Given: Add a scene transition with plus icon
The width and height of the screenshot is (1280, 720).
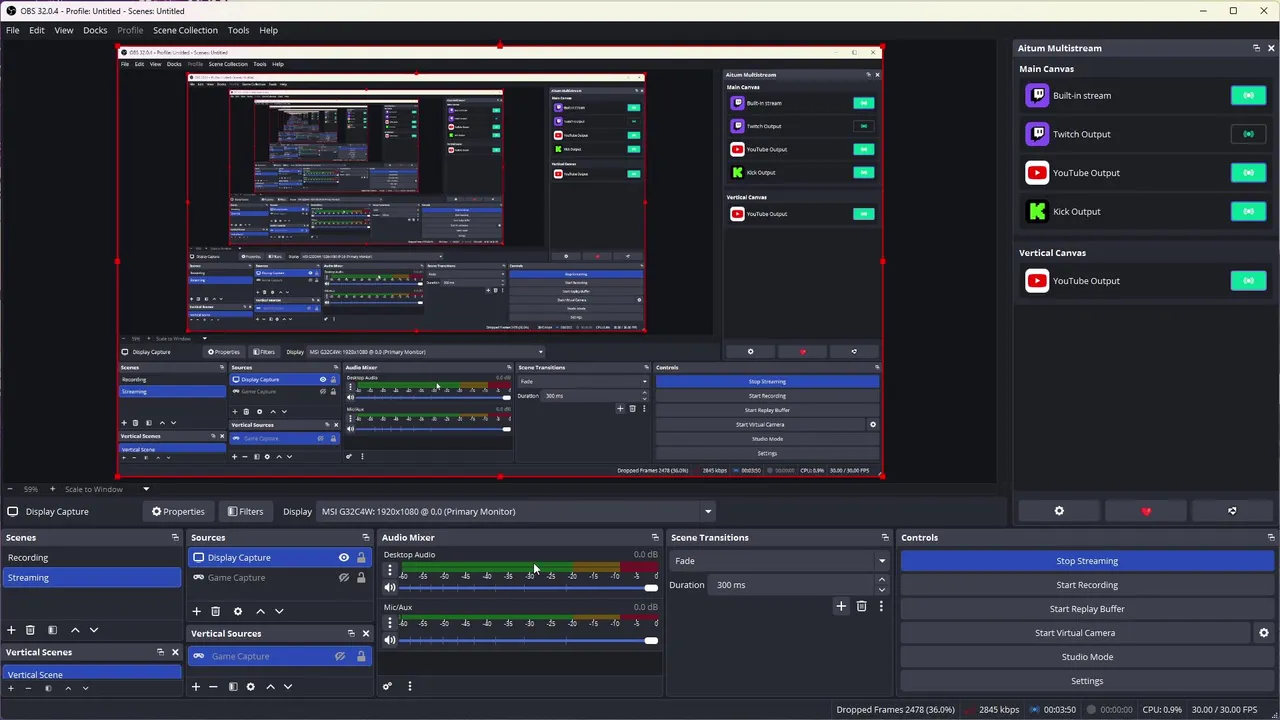Looking at the screenshot, I should point(841,606).
